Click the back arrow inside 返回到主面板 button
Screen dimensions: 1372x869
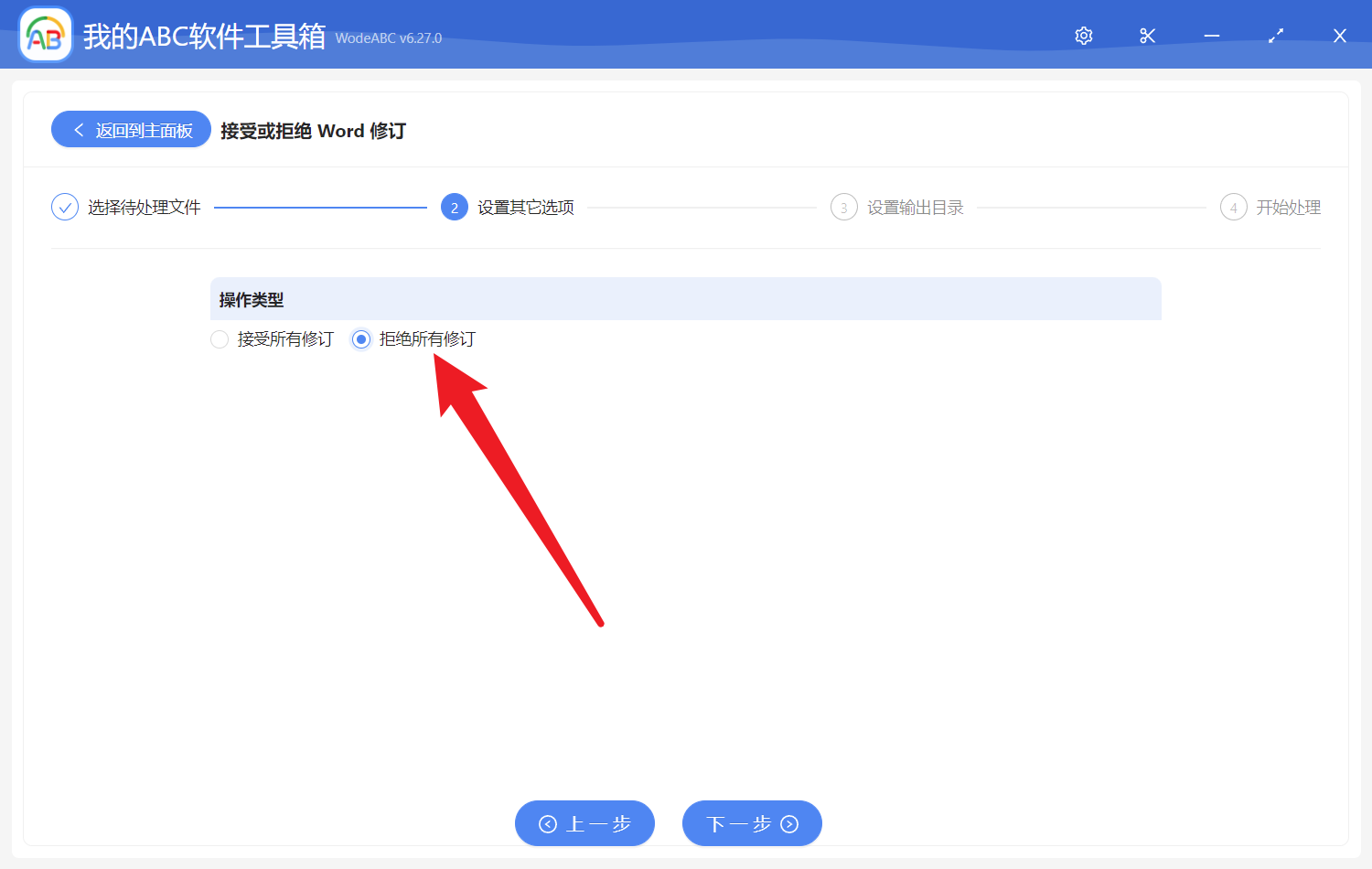click(x=78, y=129)
